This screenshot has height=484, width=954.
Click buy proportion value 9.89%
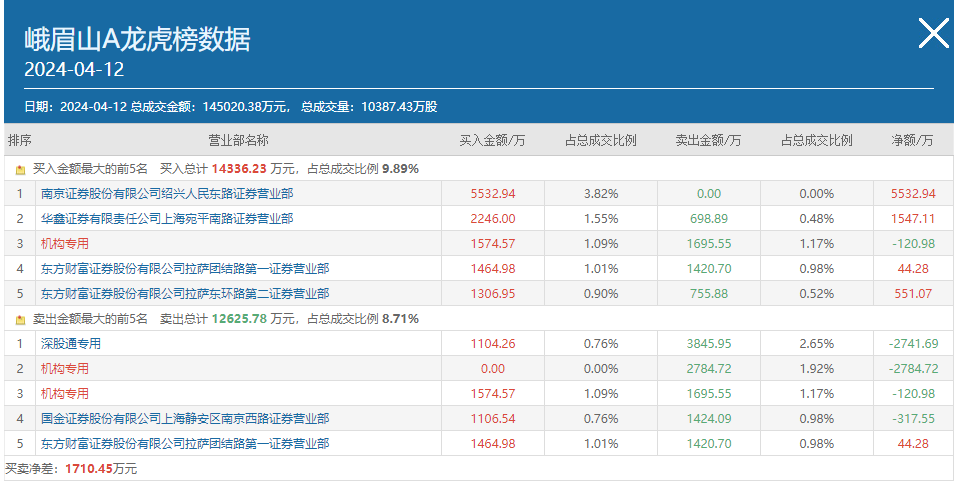[x=400, y=169]
